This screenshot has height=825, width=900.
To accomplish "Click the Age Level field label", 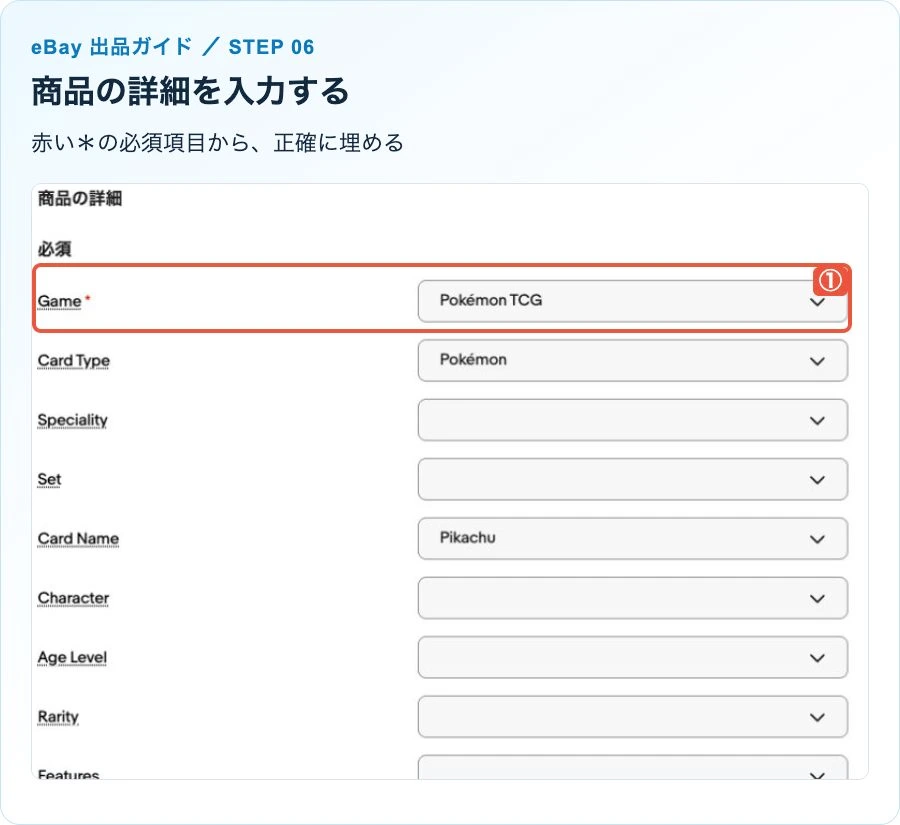I will (x=72, y=658).
